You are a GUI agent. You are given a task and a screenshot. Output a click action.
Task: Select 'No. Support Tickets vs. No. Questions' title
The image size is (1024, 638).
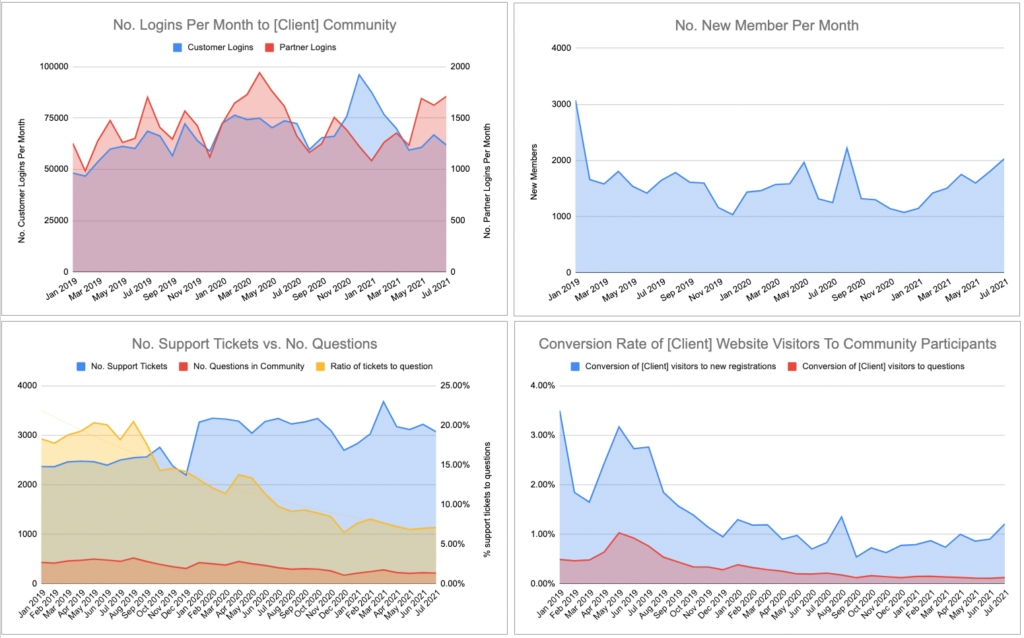[255, 343]
